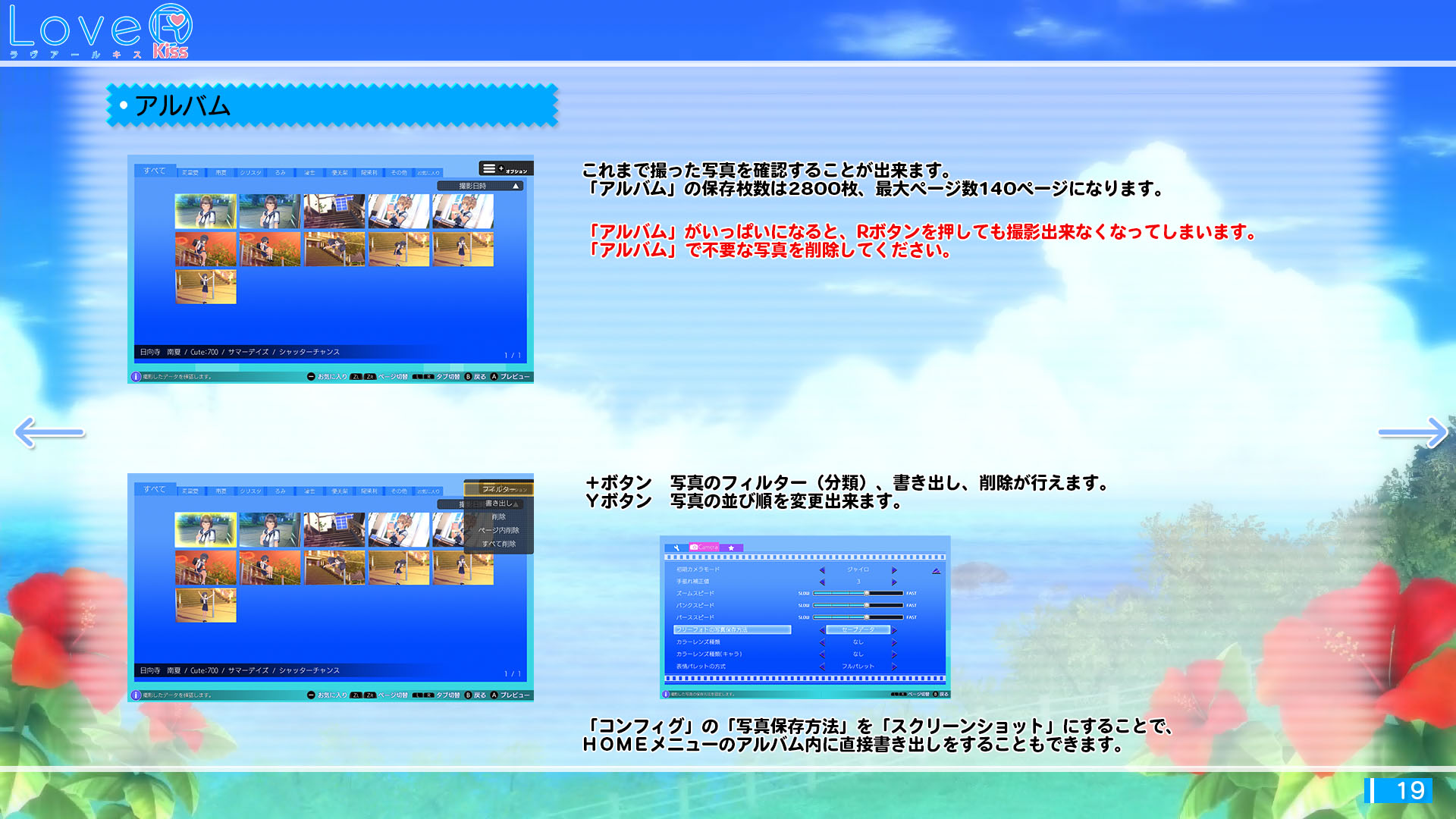This screenshot has width=1456, height=819.
Task: Click left arrow for 手振れ補正値 setting
Action: pyautogui.click(x=822, y=582)
